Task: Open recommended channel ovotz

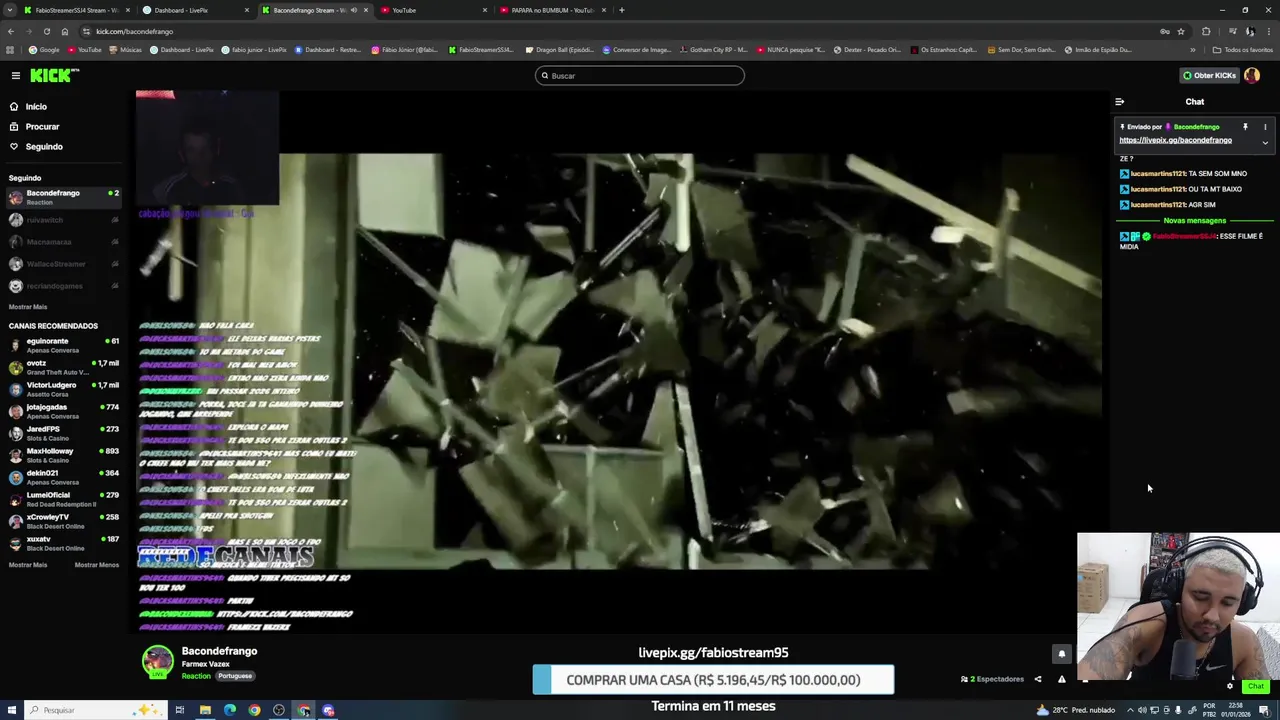Action: coord(62,367)
